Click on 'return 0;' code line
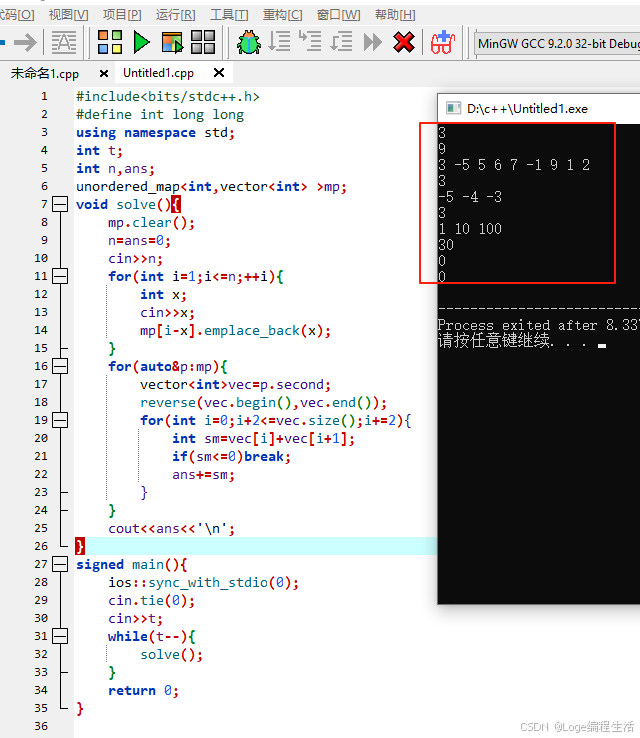This screenshot has height=738, width=640. click(x=143, y=690)
